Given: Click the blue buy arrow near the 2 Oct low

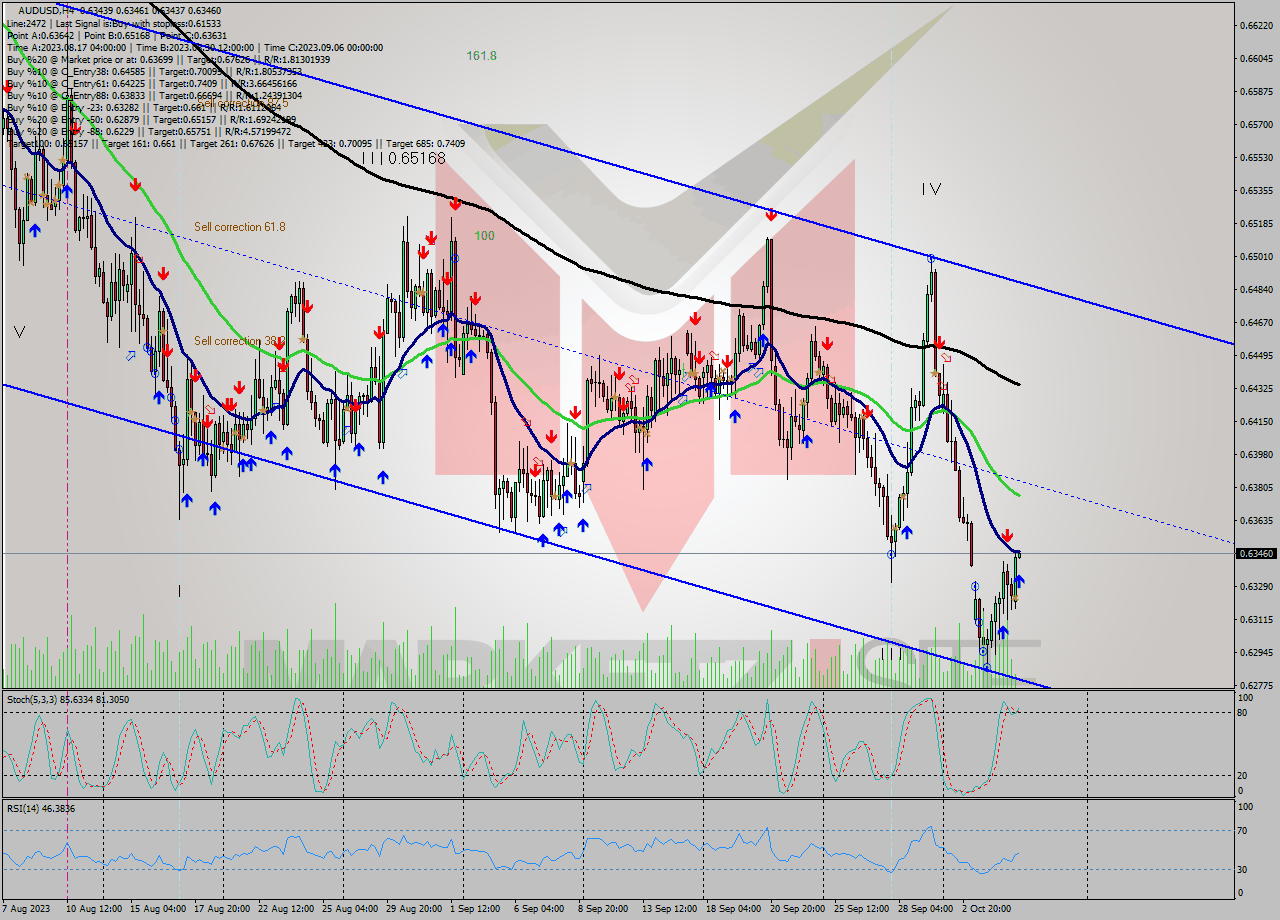Looking at the screenshot, I should coord(1003,631).
